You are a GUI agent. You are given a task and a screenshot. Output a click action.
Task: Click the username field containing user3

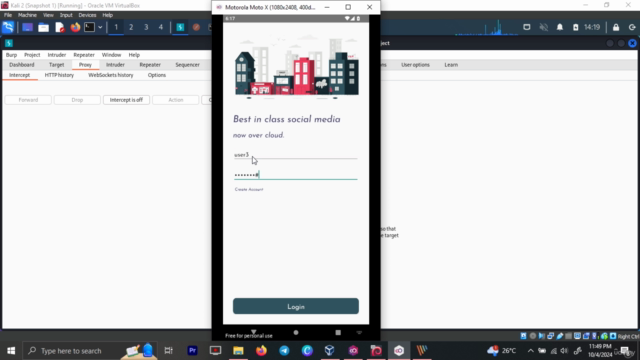pos(296,155)
